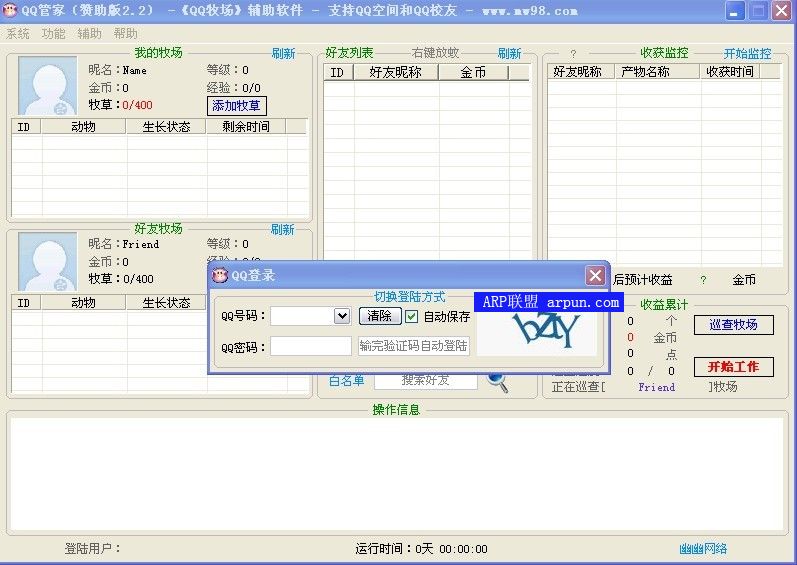Focus the QQ密码 input field
The image size is (797, 565).
311,346
